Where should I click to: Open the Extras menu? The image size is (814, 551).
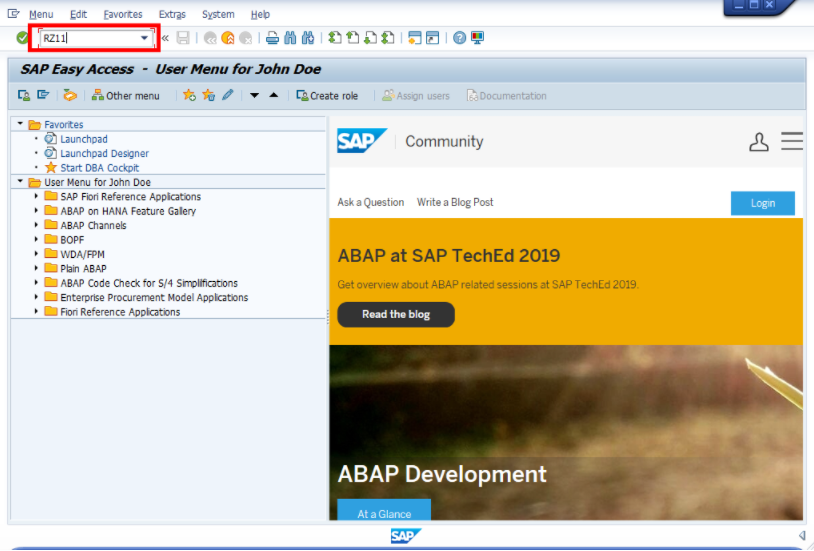tap(172, 15)
